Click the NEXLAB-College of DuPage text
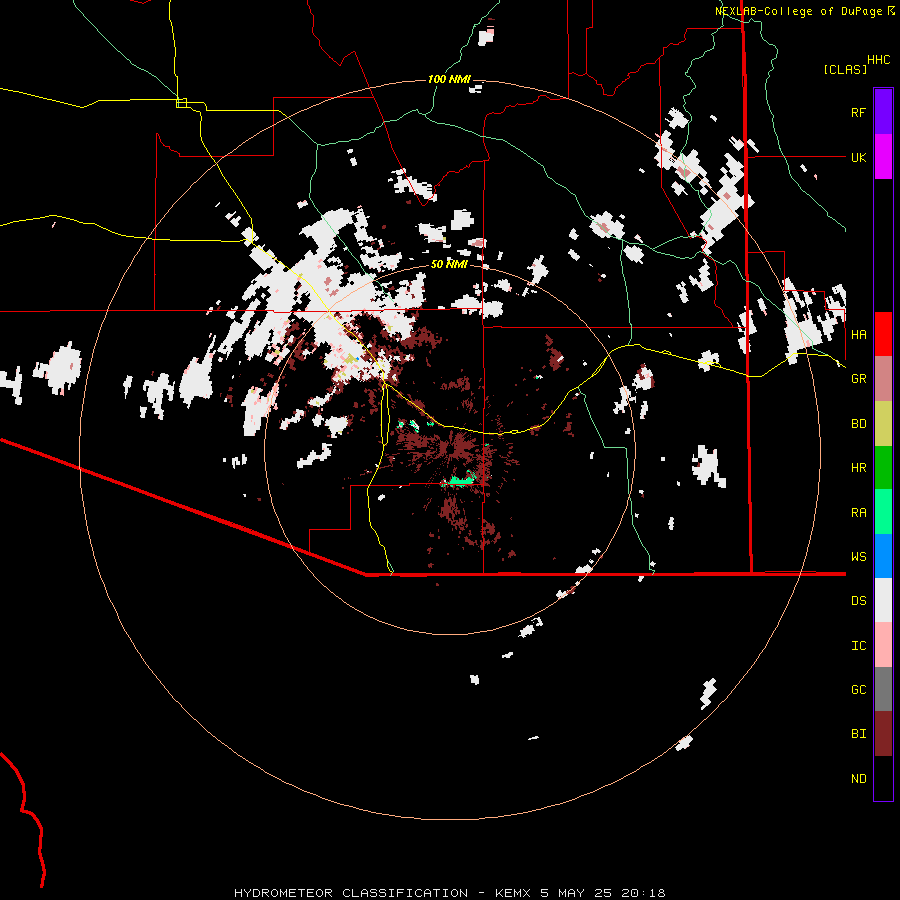The image size is (900, 900). 798,11
